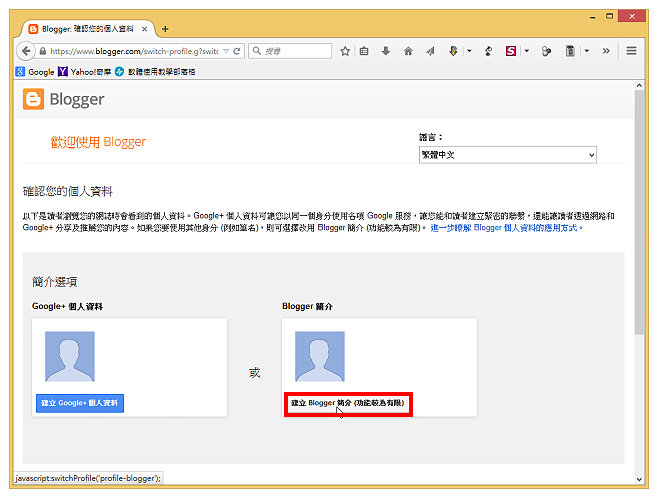Open the Google bookmark in bookmarks bar
This screenshot has width=659, height=496.
click(35, 72)
